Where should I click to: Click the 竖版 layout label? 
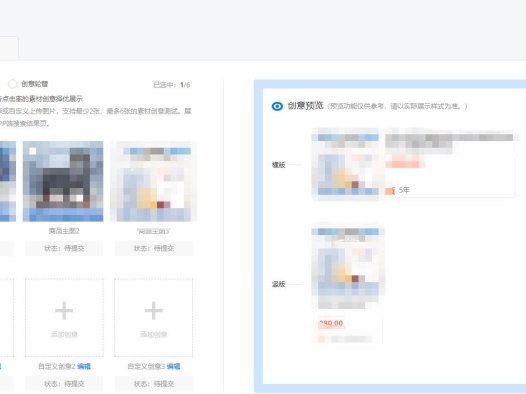click(x=278, y=284)
